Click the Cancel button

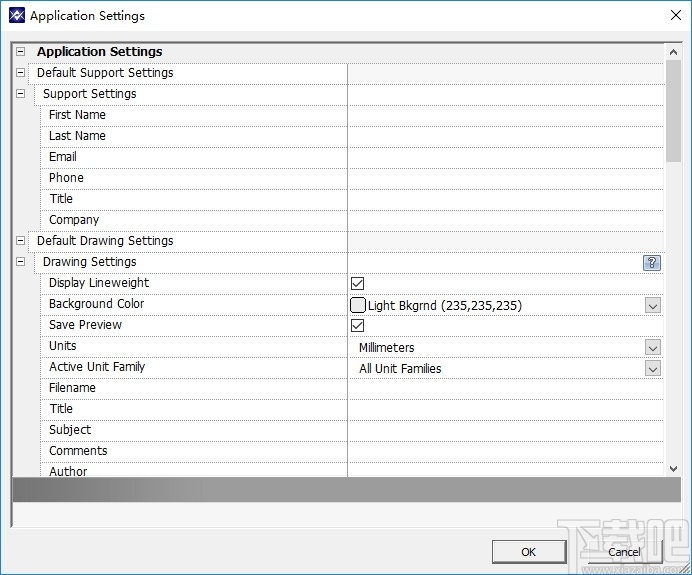(x=624, y=552)
